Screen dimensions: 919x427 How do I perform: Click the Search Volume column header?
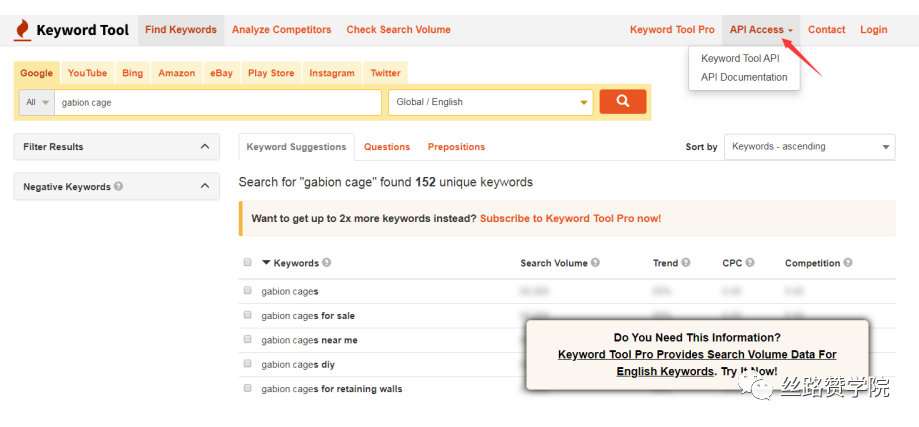[x=554, y=263]
